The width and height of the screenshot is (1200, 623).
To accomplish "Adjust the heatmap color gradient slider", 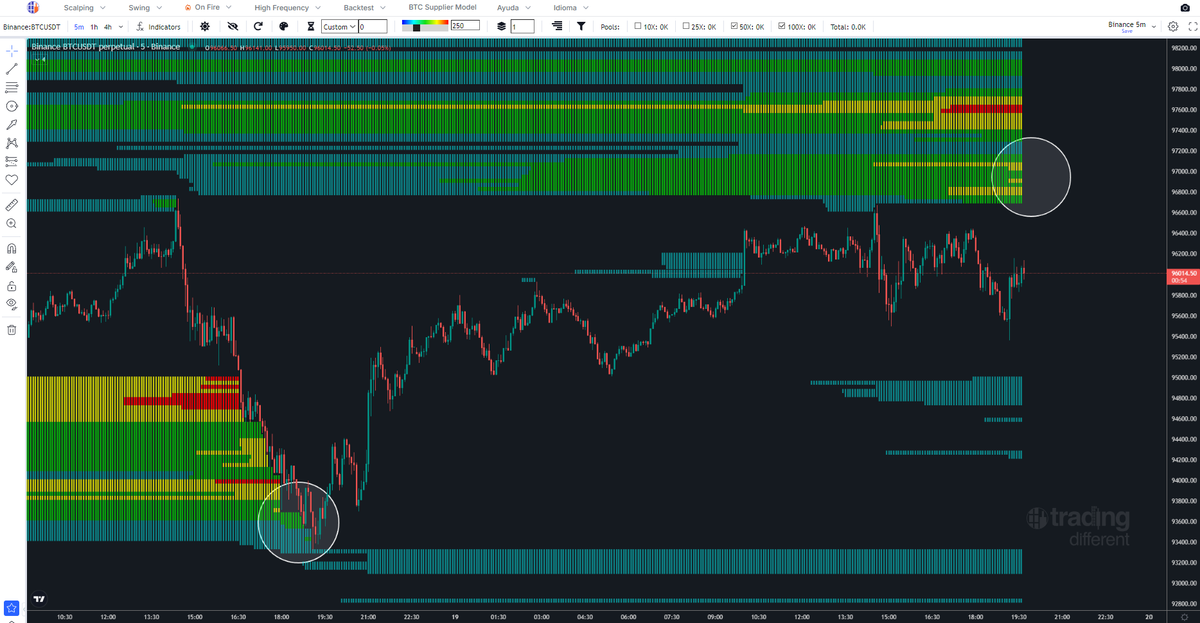I will point(424,26).
